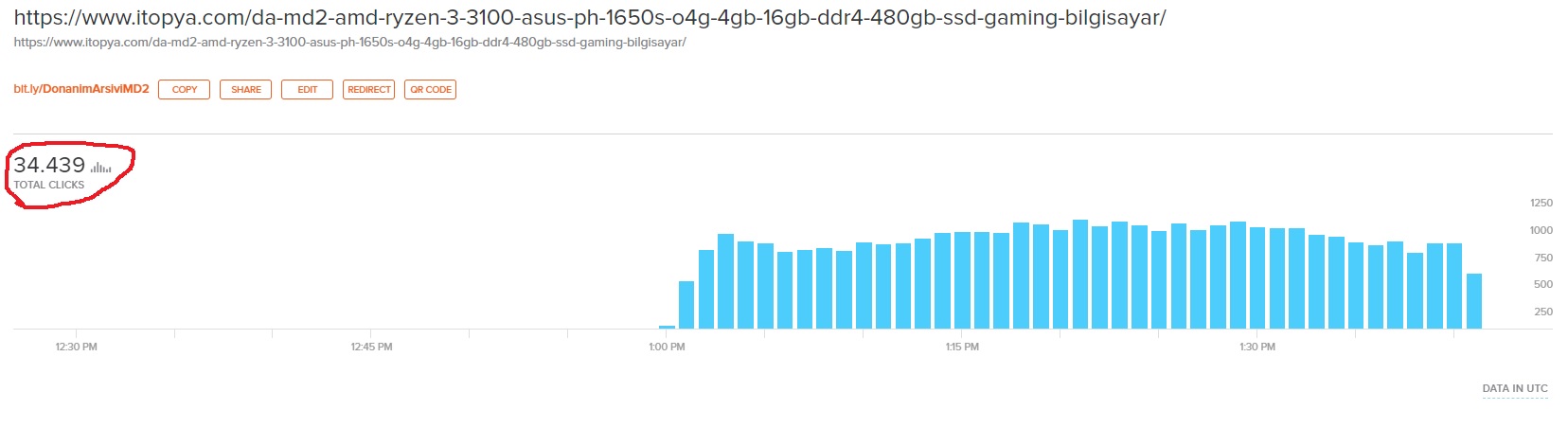Click the 12:45 PM time axis label
The height and width of the screenshot is (428, 1568).
point(371,347)
